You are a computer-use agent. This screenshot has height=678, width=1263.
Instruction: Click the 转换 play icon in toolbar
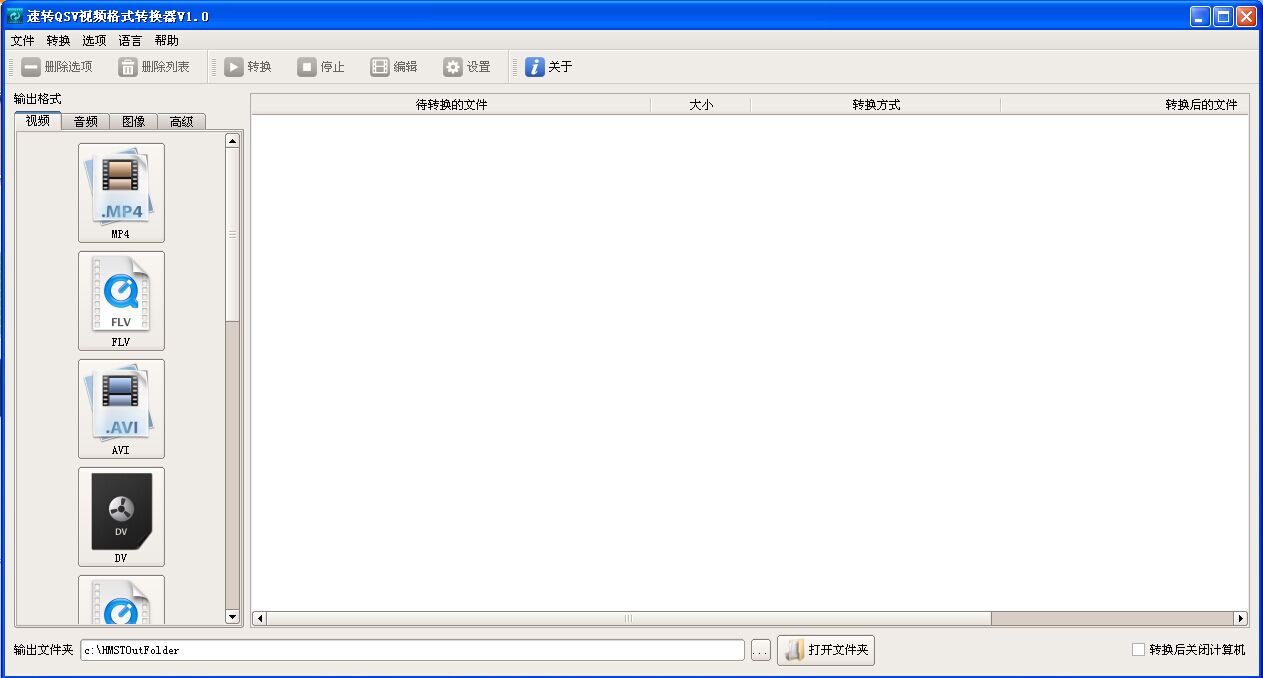(x=234, y=67)
